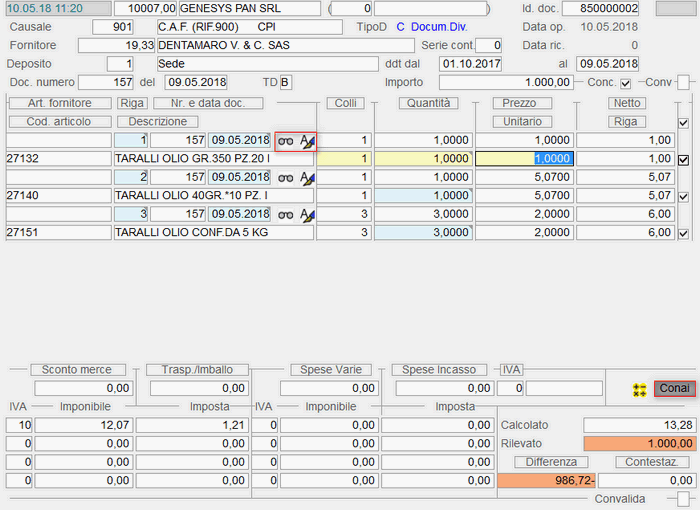This screenshot has height=510, width=700.
Task: Toggle the Conv checkbox
Action: (683, 83)
